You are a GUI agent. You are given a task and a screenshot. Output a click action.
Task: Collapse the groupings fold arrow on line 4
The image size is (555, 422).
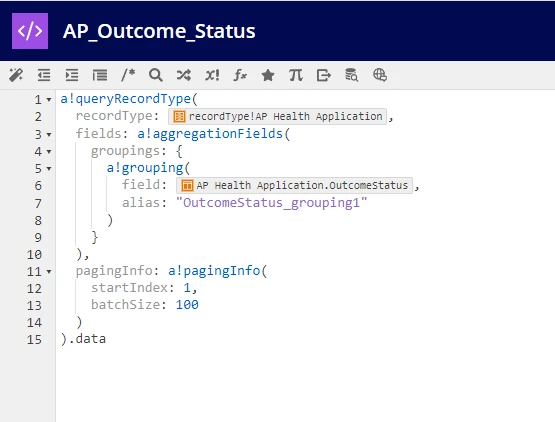[49, 152]
